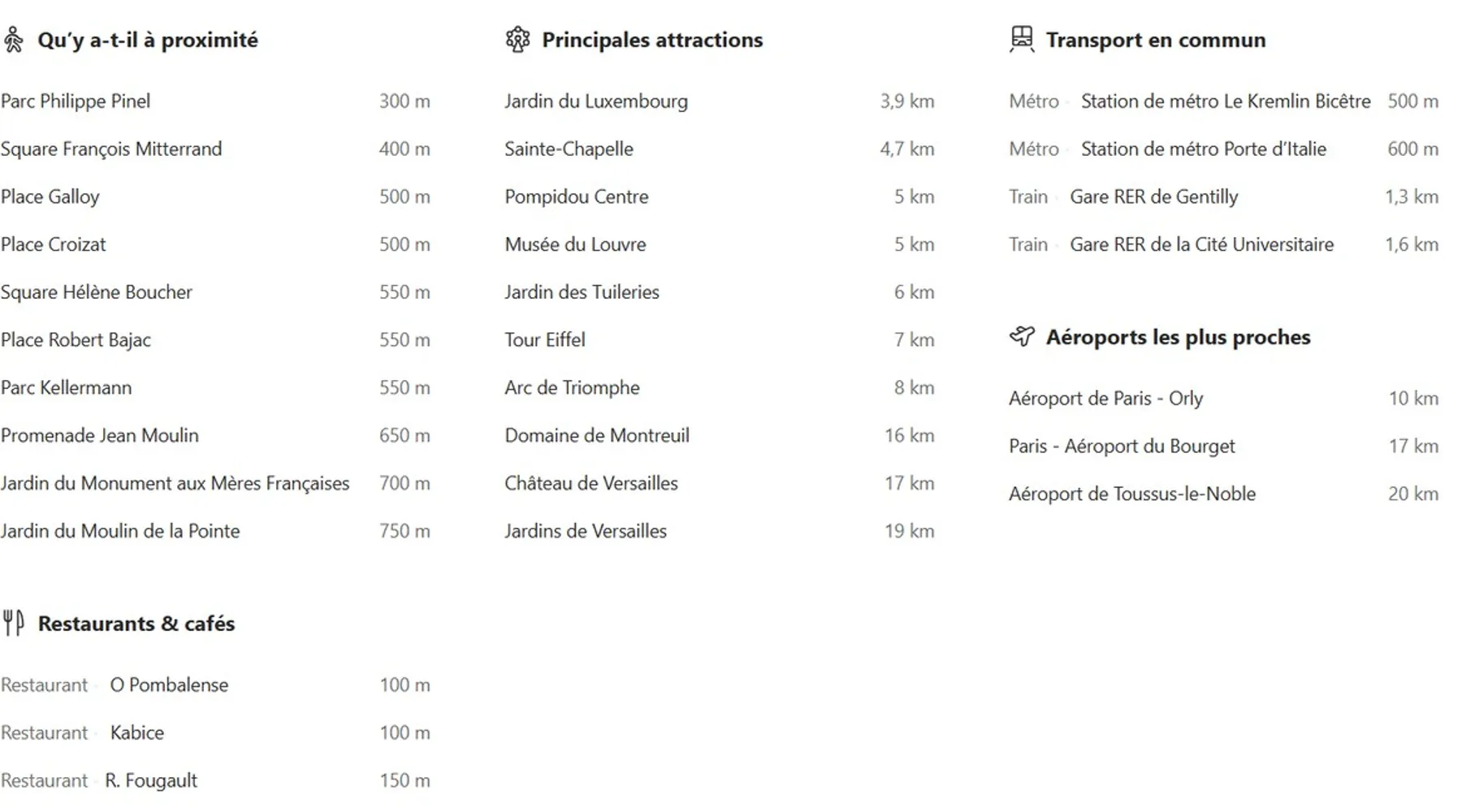The height and width of the screenshot is (812, 1462).
Task: Click Square François Mitterrand entry
Action: coord(111,149)
